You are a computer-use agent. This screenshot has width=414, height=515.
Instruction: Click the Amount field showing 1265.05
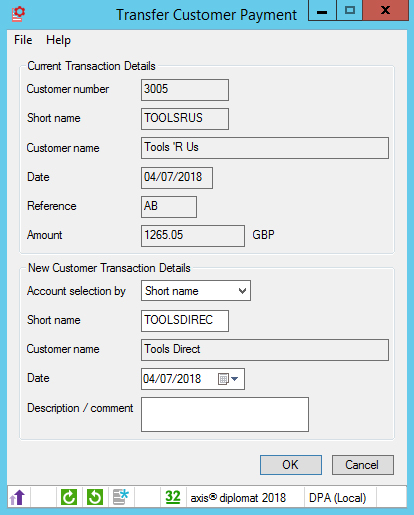(193, 236)
